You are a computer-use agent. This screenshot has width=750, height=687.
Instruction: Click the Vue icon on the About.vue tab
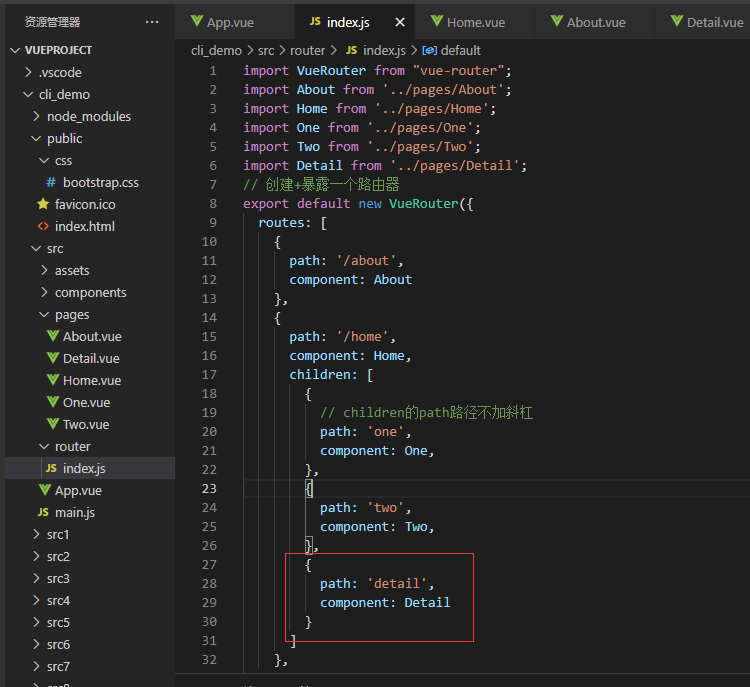point(557,21)
